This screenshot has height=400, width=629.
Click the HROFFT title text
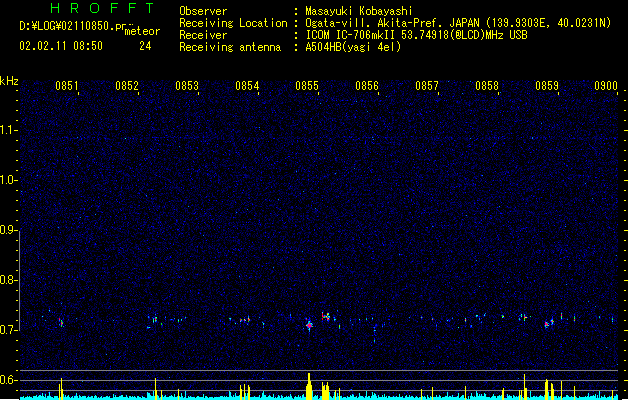pos(102,8)
